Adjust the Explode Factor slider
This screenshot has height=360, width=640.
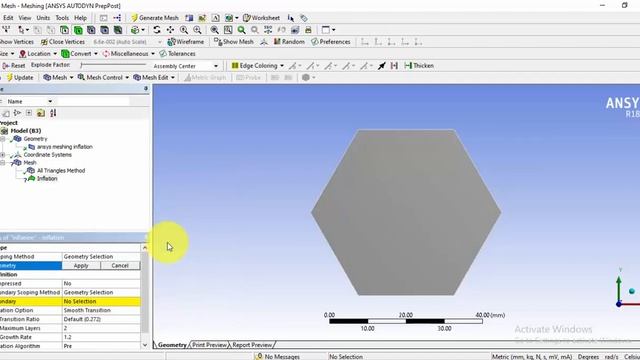point(113,65)
